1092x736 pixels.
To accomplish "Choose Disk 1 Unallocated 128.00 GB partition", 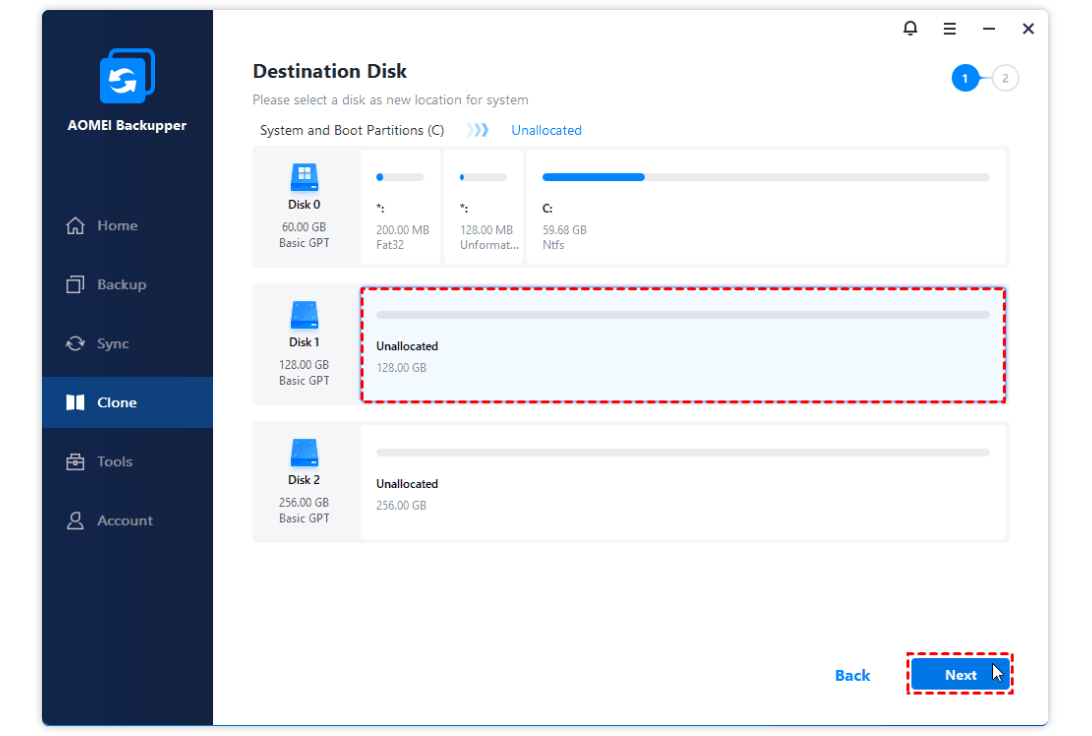I will (x=682, y=345).
